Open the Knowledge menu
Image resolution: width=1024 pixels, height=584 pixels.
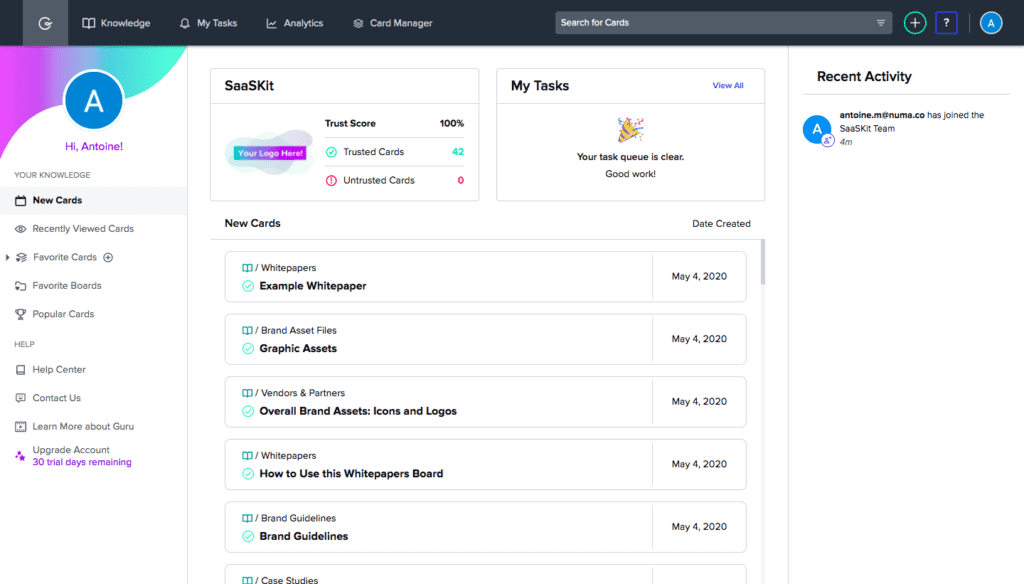(x=116, y=23)
